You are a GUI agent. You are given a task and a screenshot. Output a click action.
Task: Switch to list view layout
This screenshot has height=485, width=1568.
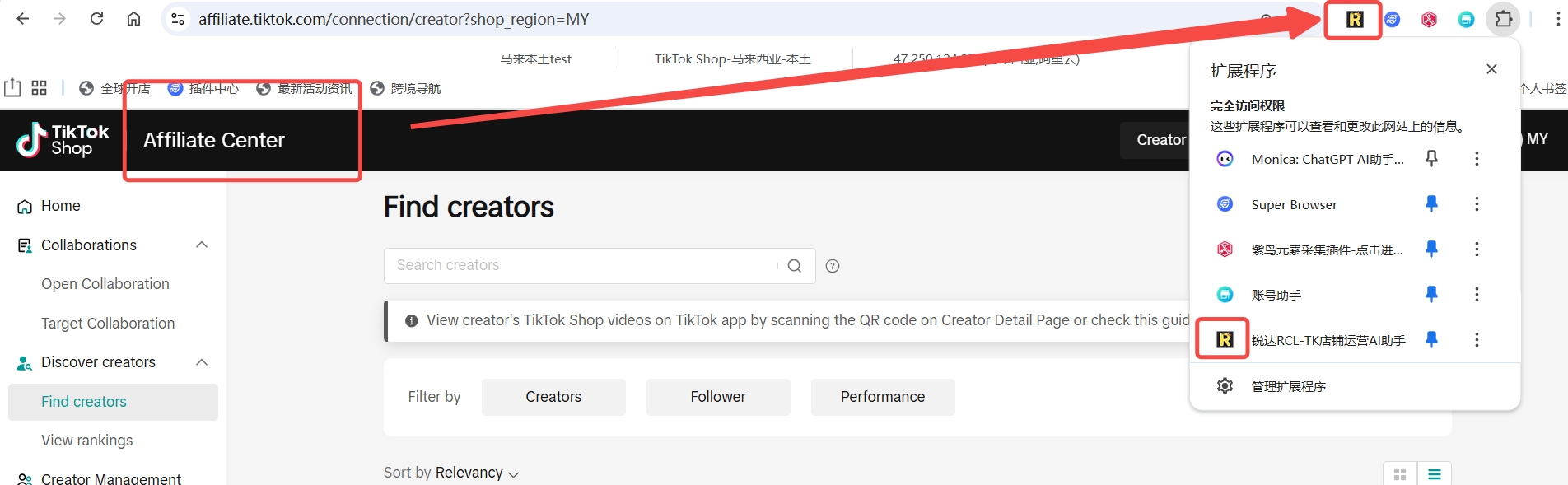coord(1435,473)
